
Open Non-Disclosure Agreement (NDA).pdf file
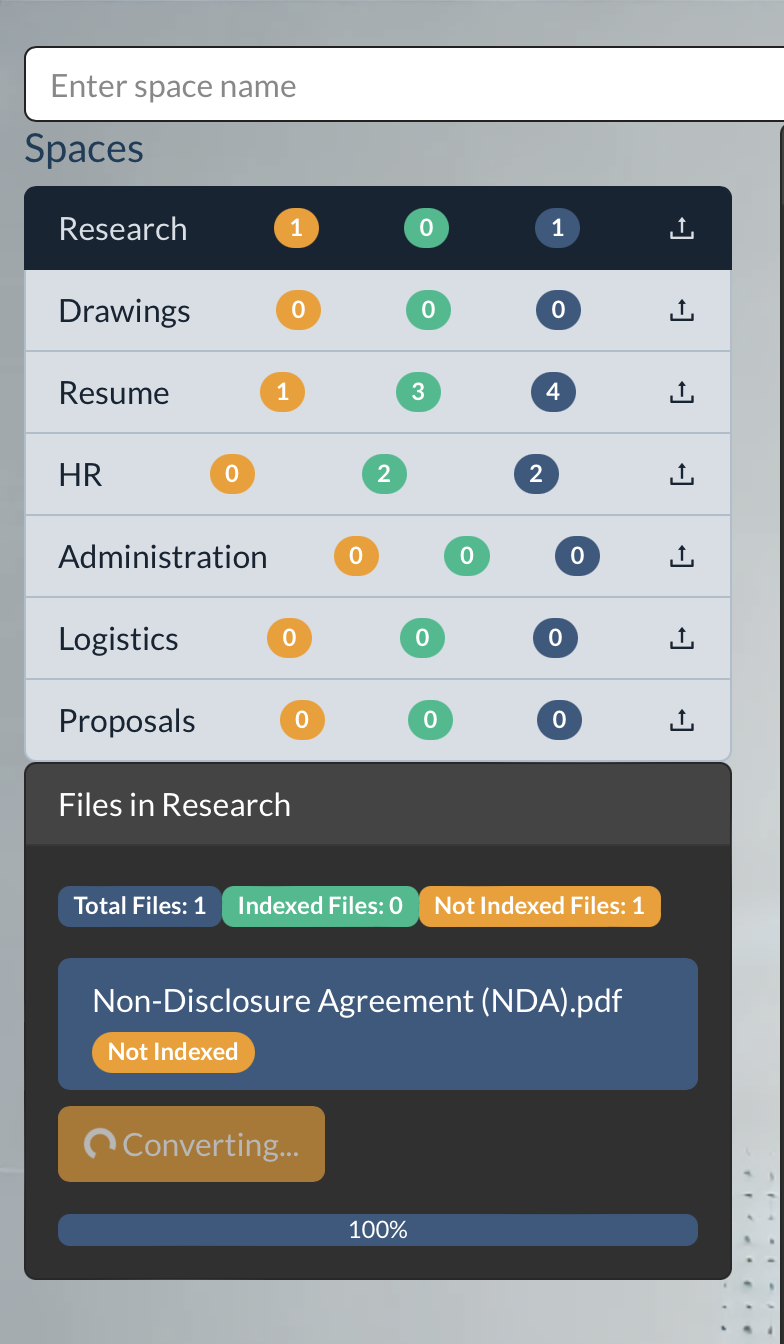pos(357,1001)
